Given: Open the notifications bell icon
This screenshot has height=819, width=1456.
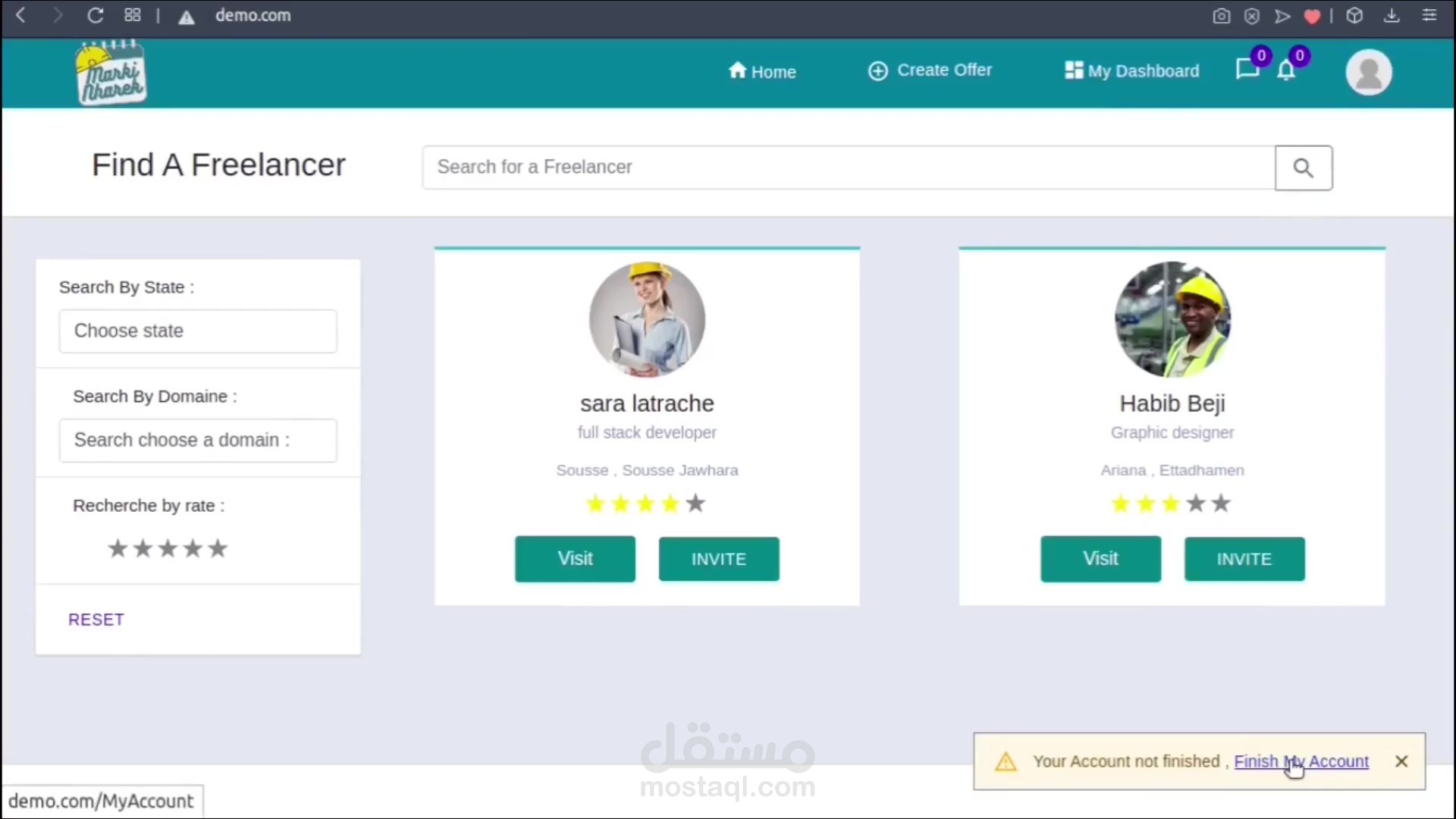Looking at the screenshot, I should coord(1286,71).
